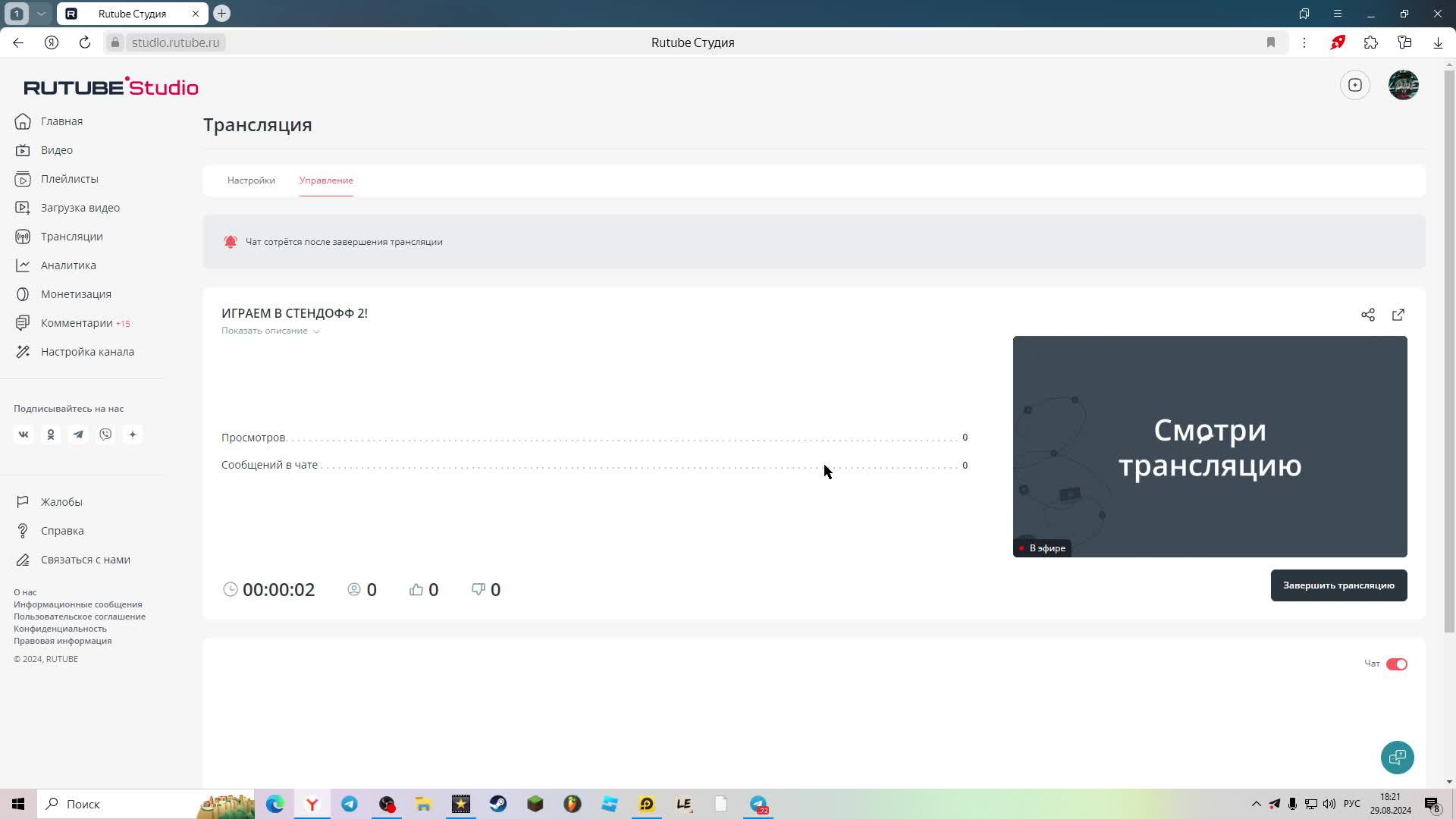Expand Показать описание dropdown
Viewport: 1456px width, 819px height.
[271, 331]
